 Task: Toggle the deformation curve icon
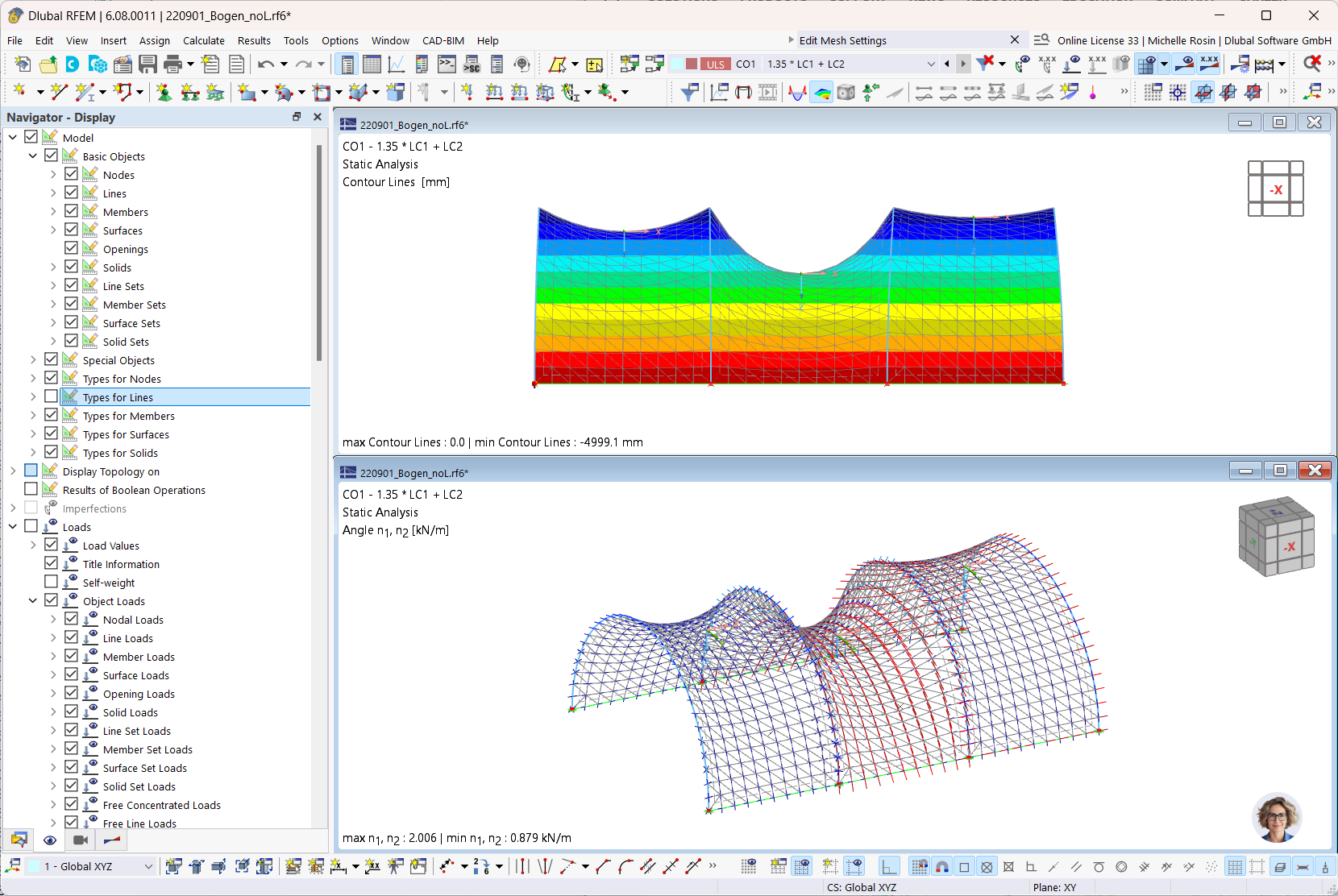(x=797, y=93)
